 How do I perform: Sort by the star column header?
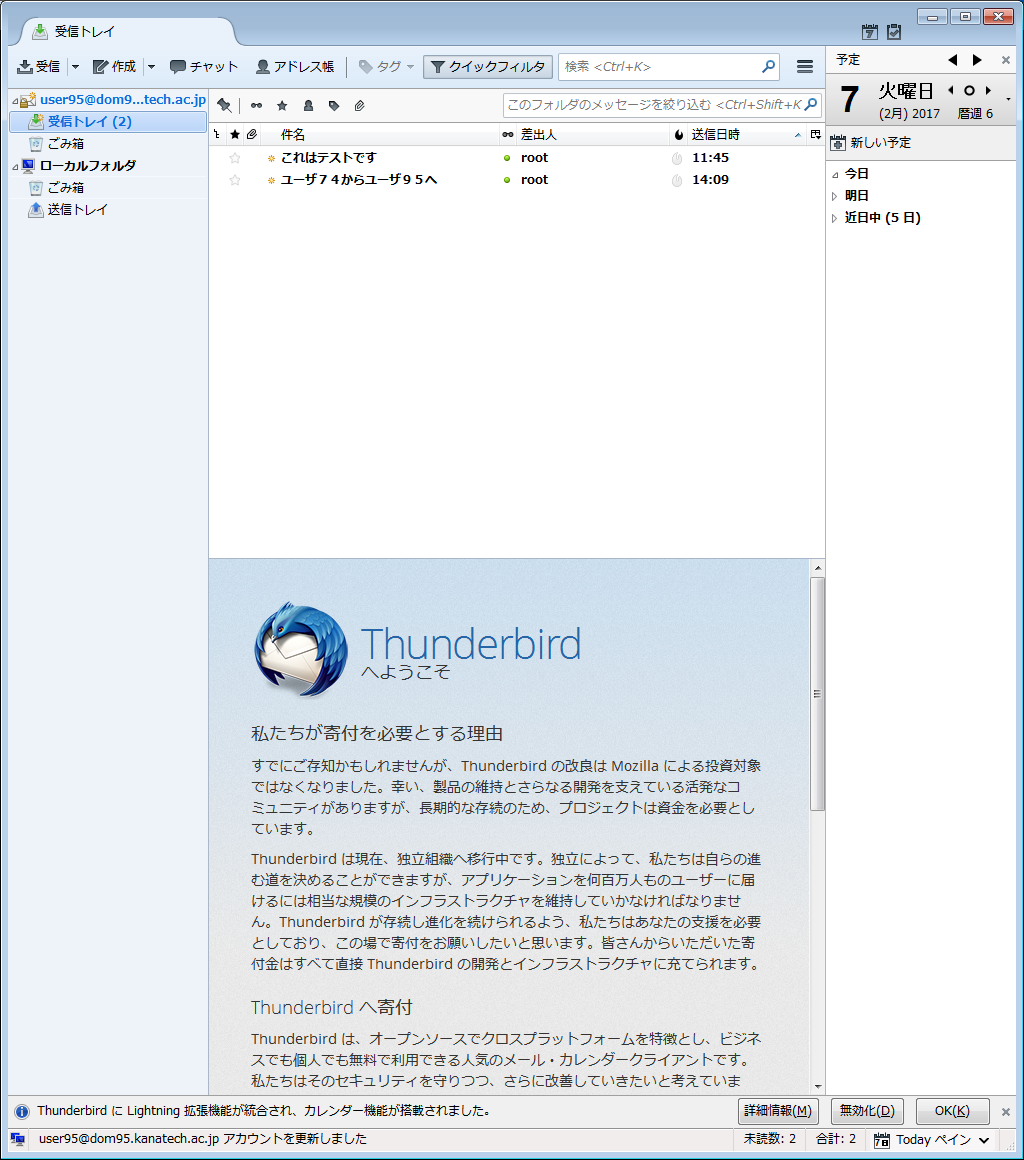[235, 135]
